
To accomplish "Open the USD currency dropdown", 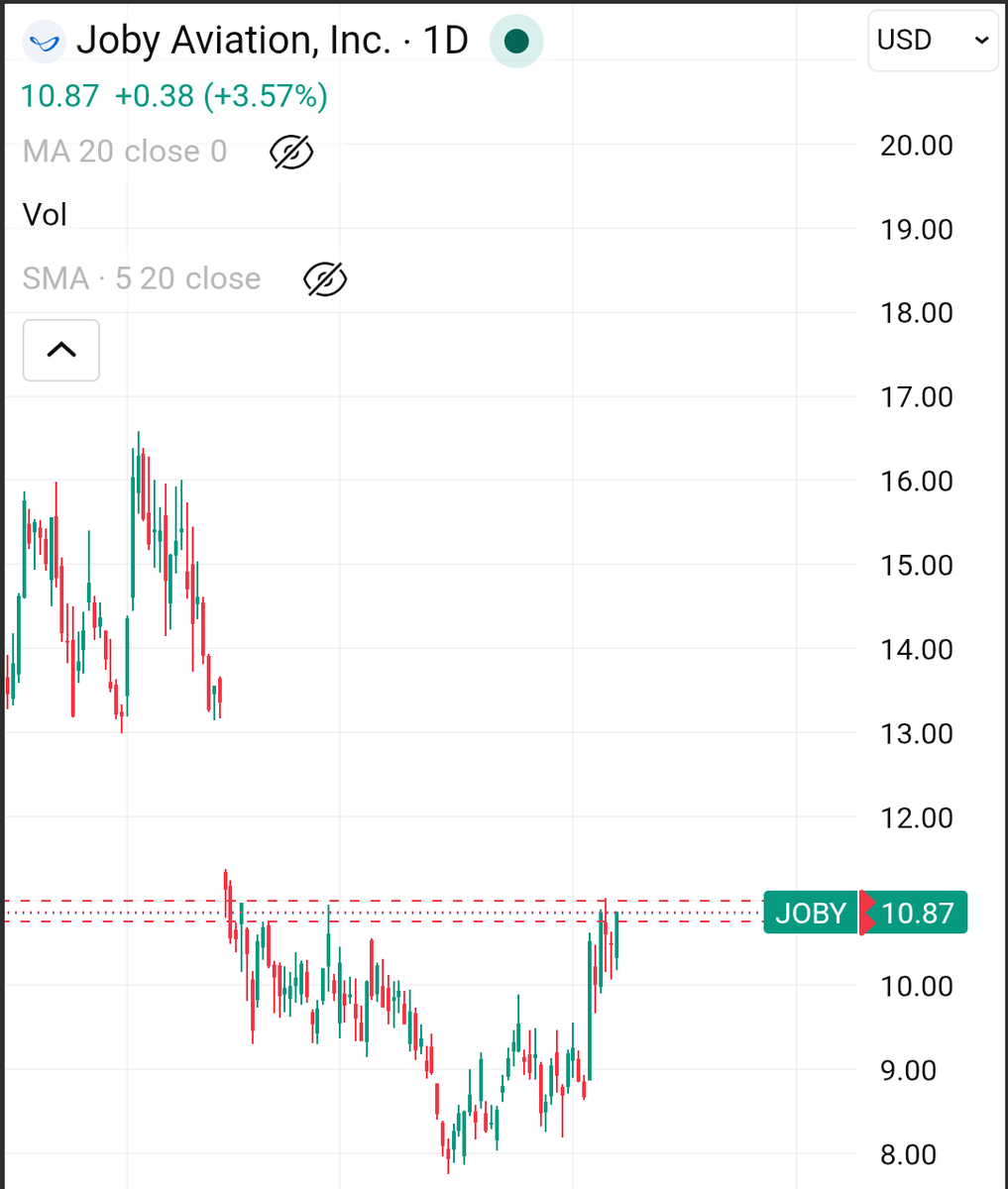I will pyautogui.click(x=933, y=41).
